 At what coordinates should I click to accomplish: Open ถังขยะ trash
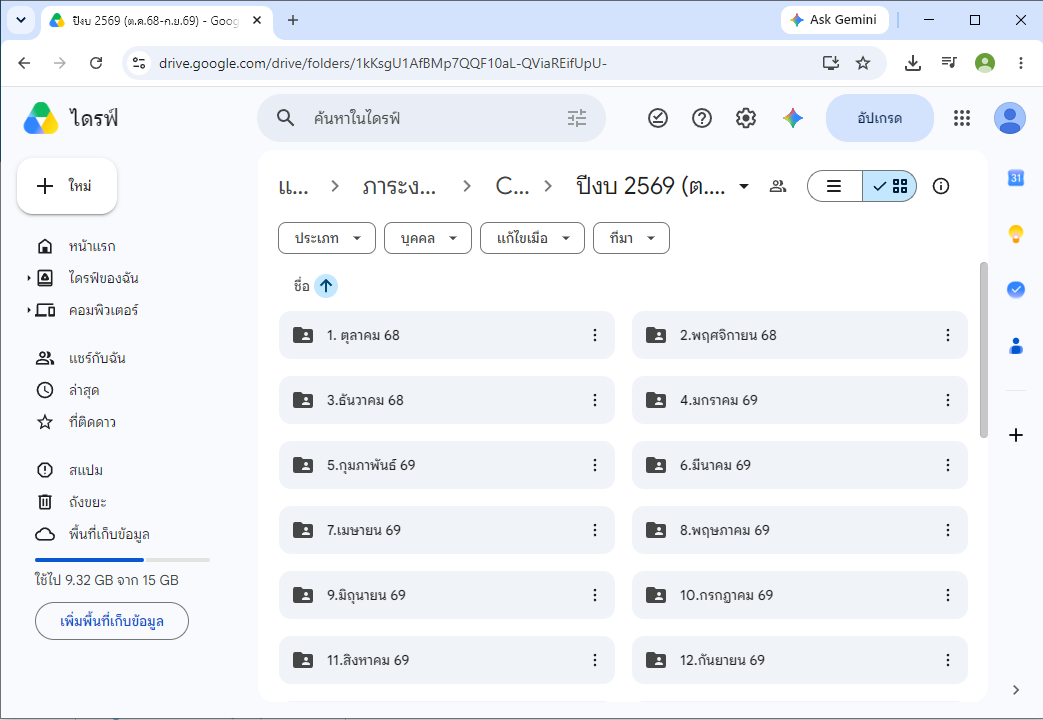(x=87, y=502)
